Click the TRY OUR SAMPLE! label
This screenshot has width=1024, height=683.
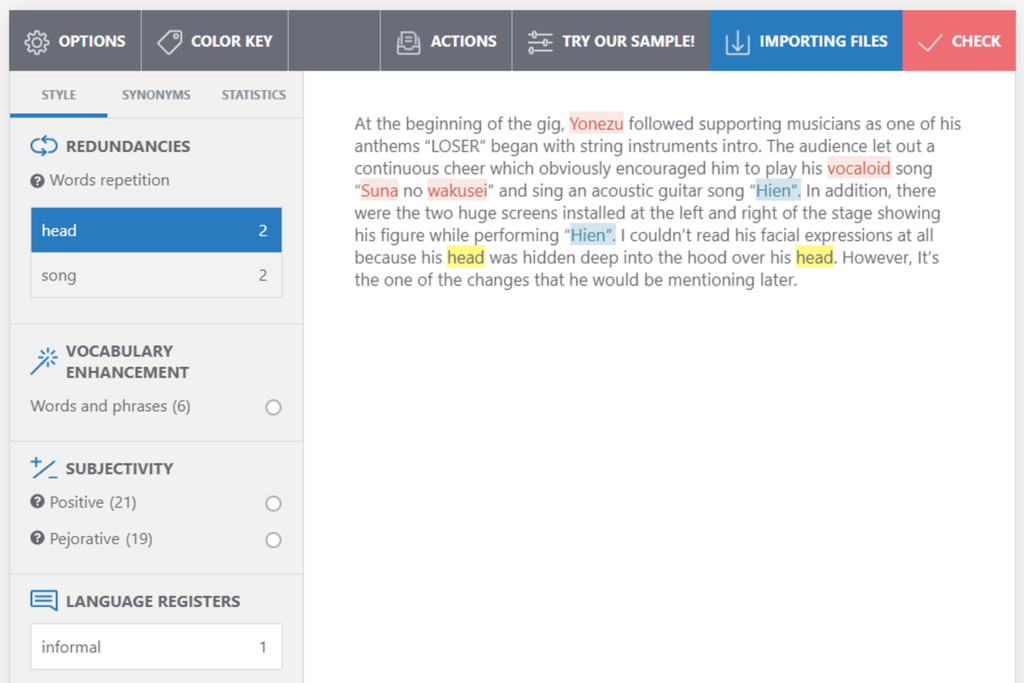pos(628,41)
